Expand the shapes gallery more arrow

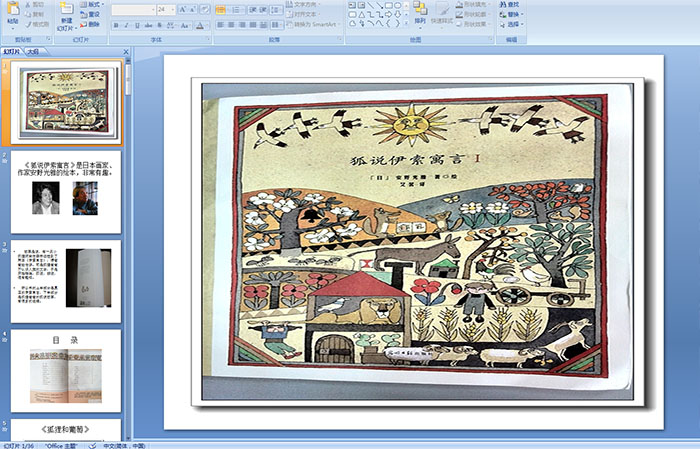[407, 24]
